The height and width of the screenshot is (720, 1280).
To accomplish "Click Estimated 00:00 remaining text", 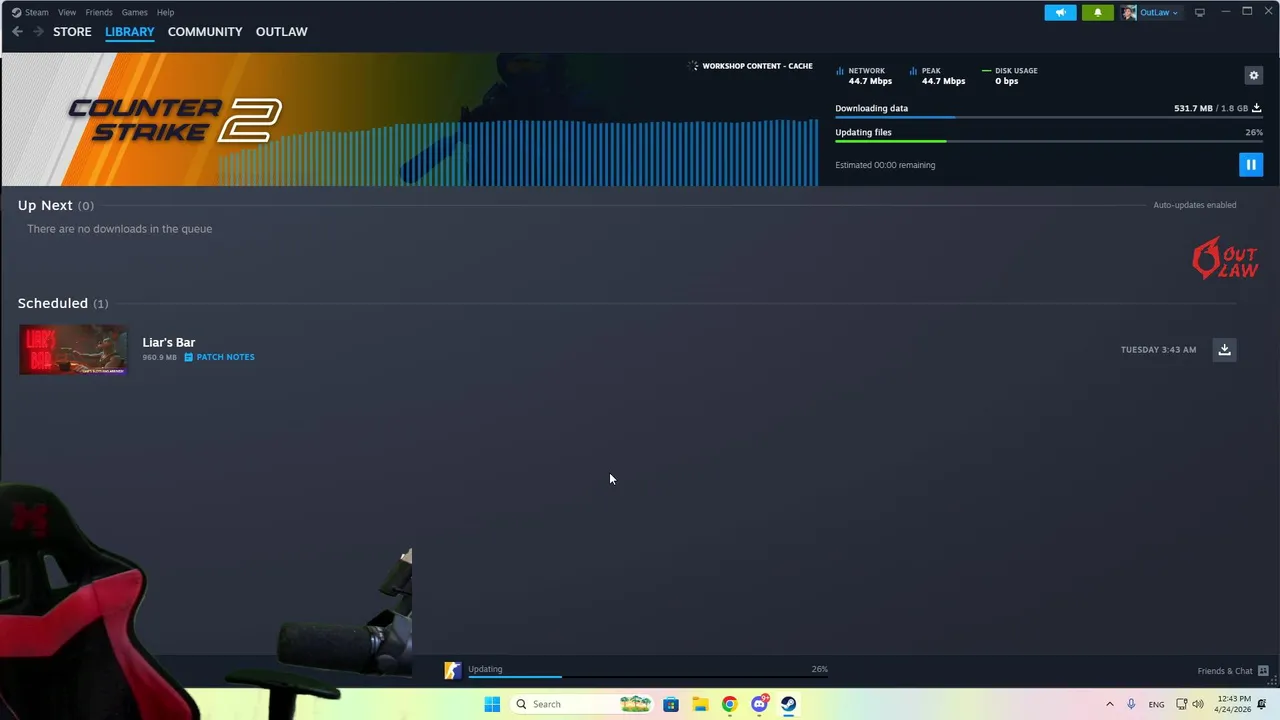I will coord(885,165).
